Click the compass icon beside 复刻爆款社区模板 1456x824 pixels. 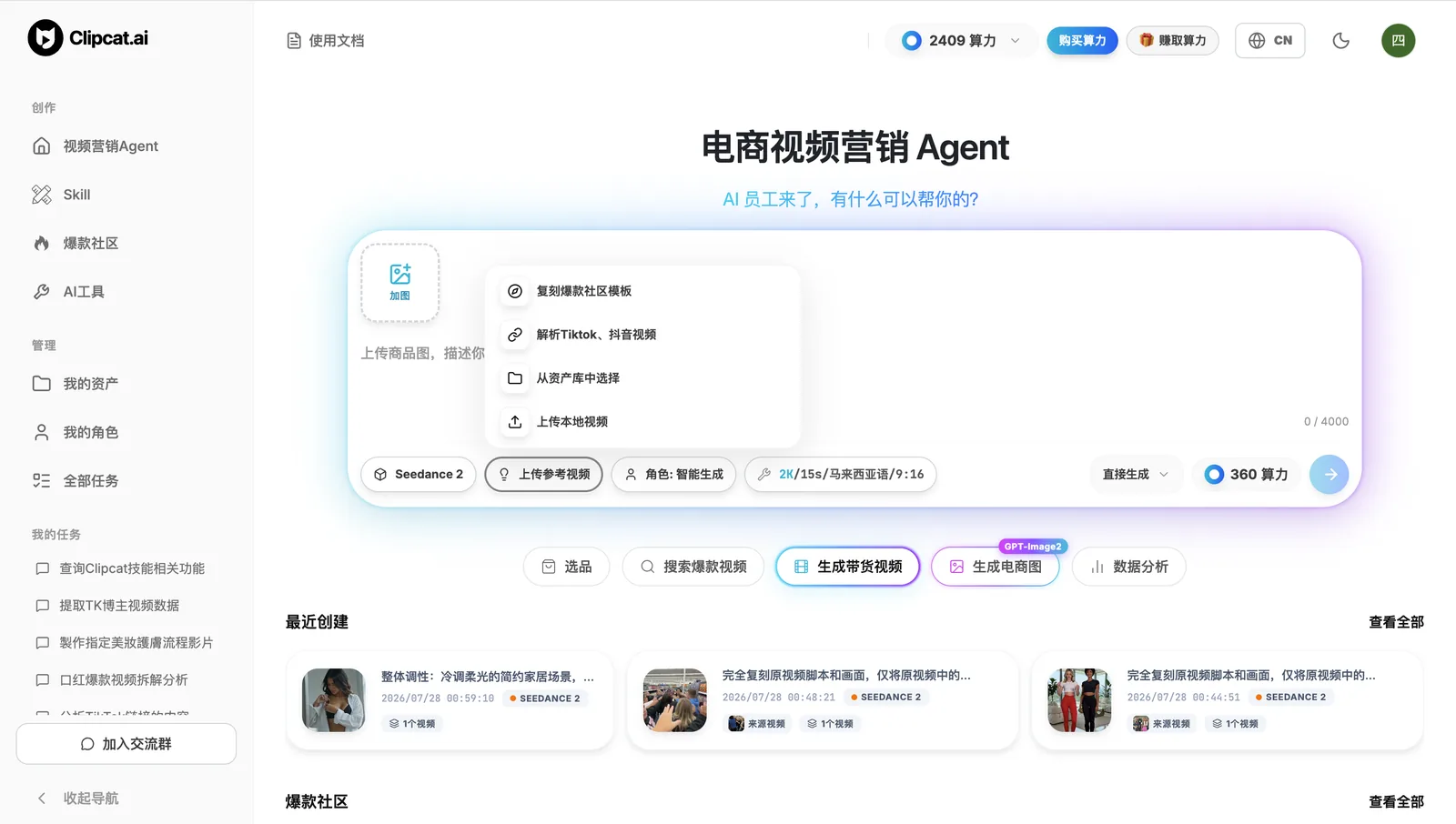coord(515,291)
